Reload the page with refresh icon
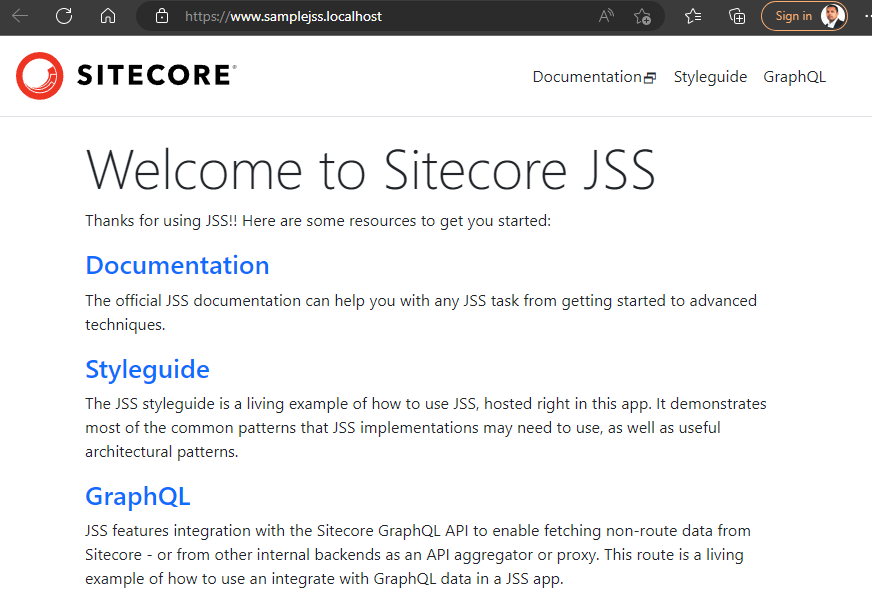The image size is (872, 600). coord(64,16)
